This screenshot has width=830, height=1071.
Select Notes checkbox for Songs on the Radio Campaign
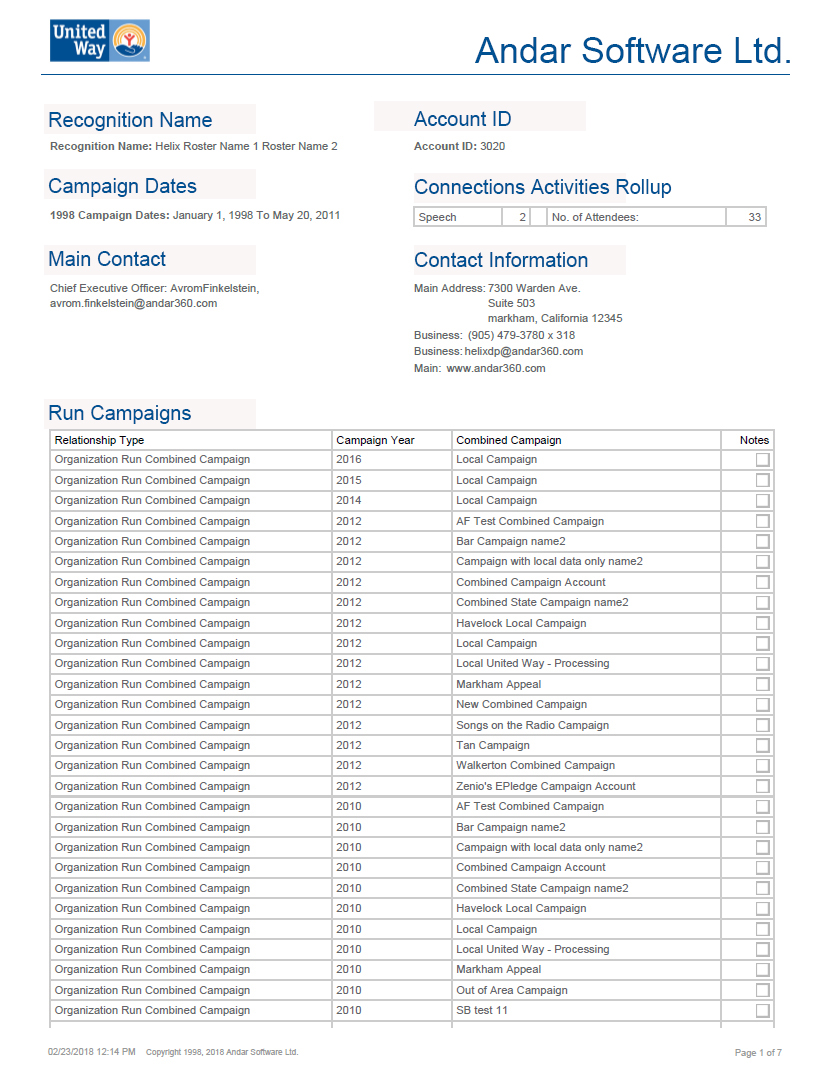click(x=762, y=725)
